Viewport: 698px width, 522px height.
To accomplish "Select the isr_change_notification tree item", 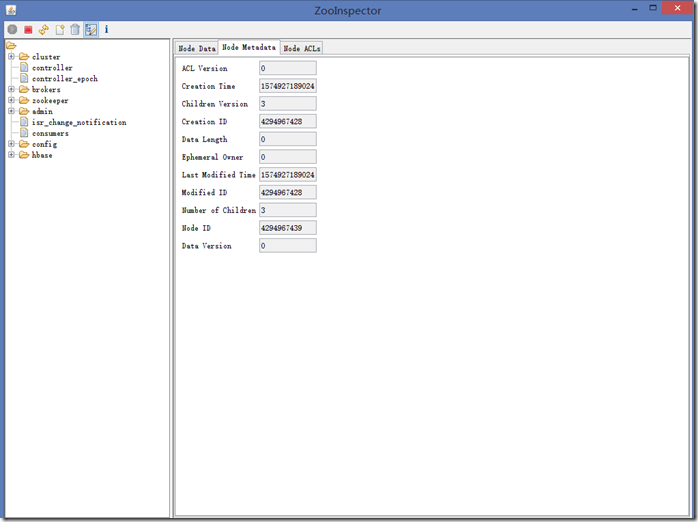I will (79, 122).
